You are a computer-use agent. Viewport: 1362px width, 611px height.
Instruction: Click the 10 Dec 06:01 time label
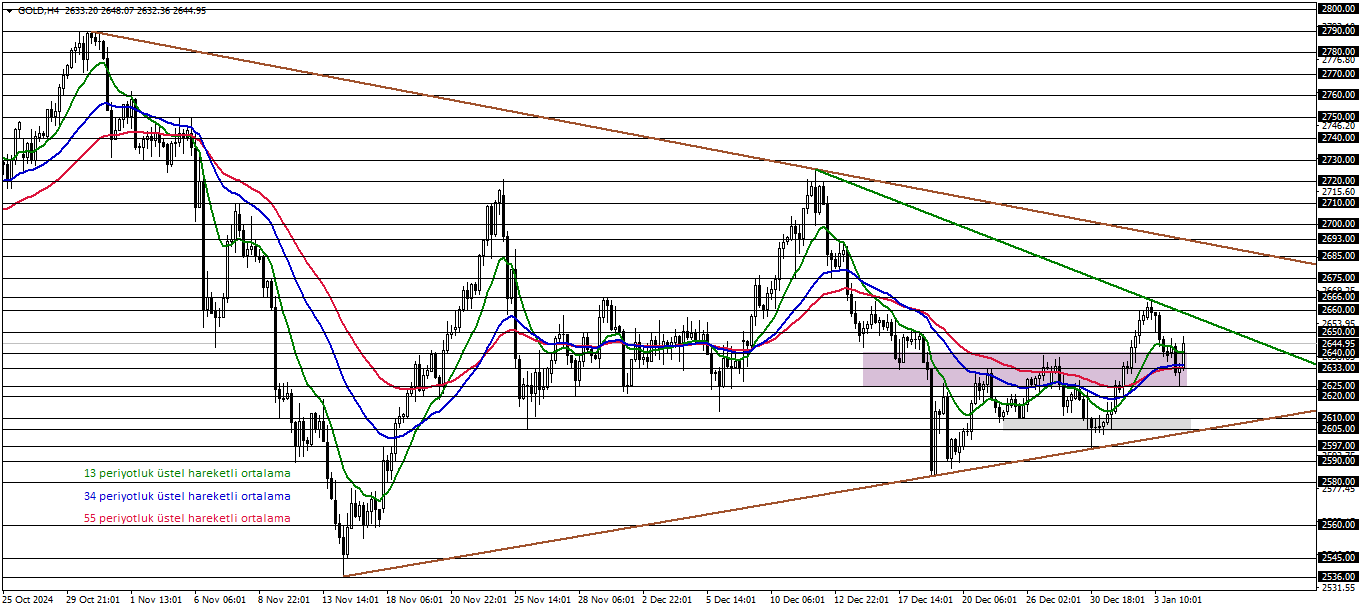(797, 600)
